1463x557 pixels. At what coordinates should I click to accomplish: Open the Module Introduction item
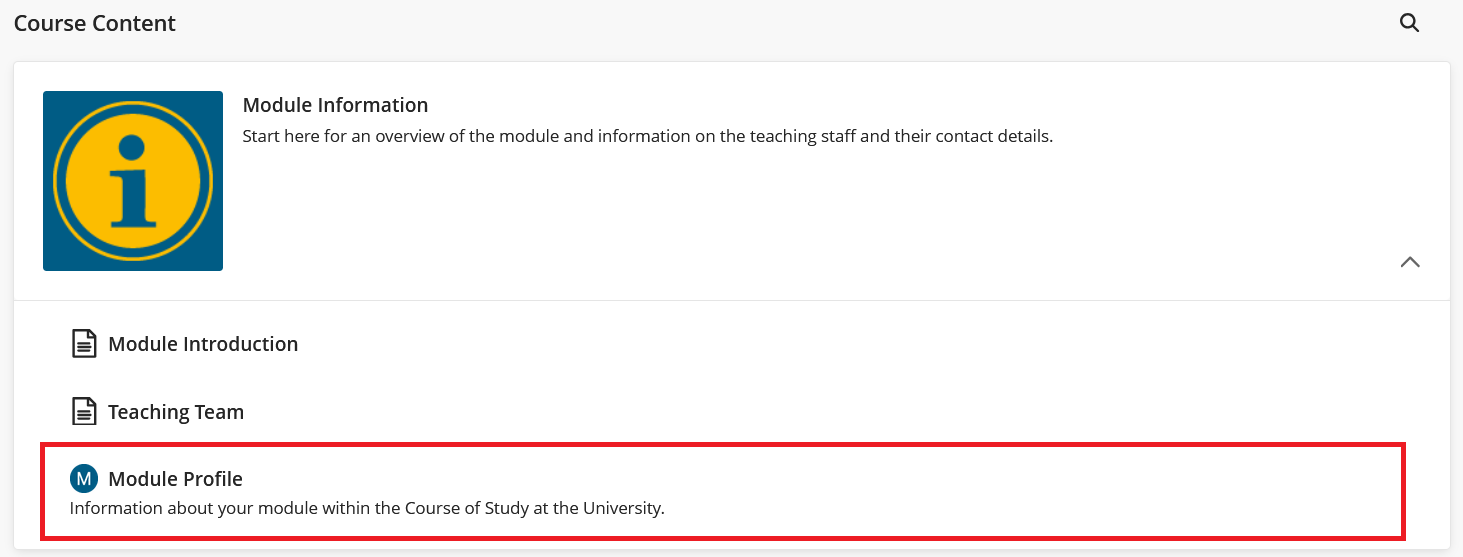pos(203,344)
